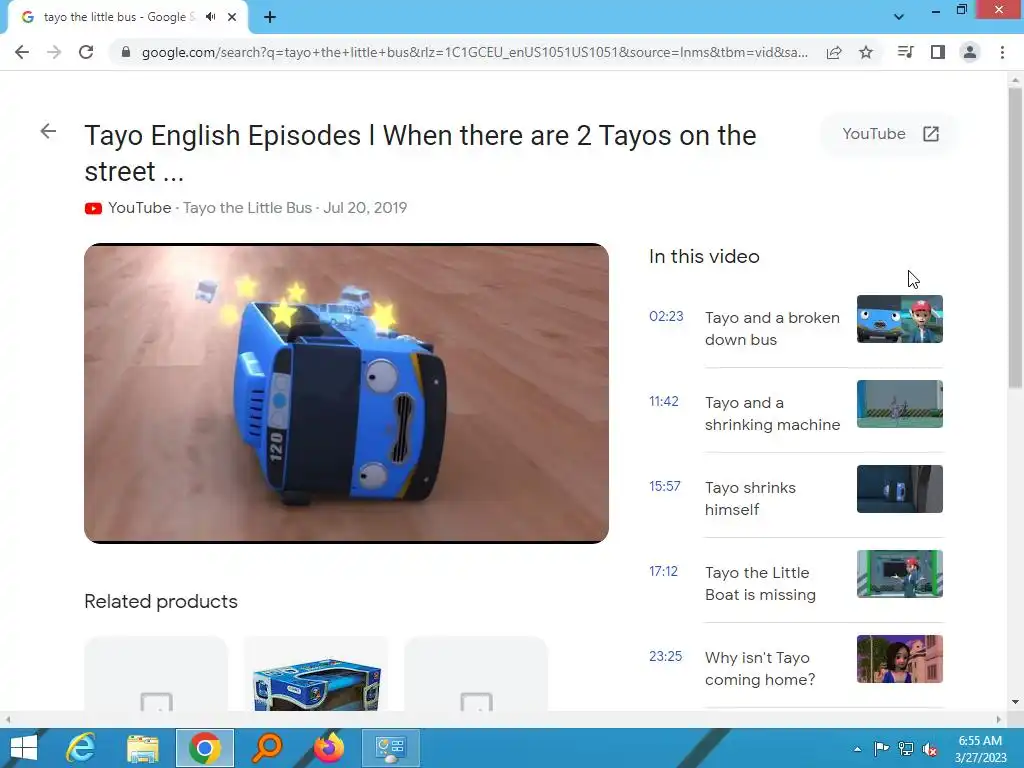
Task: Bookmark this tab with the star icon
Action: click(x=866, y=52)
